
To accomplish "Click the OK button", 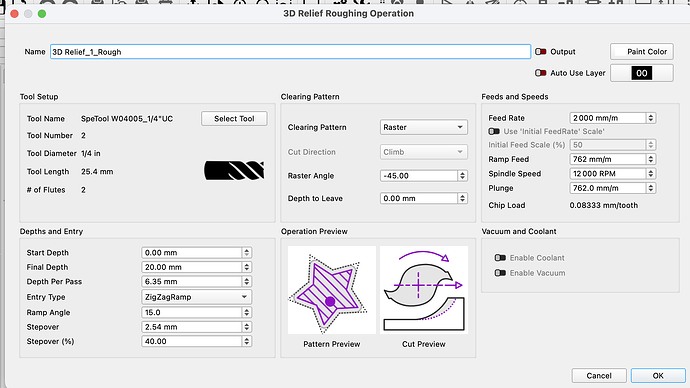I will coord(658,376).
